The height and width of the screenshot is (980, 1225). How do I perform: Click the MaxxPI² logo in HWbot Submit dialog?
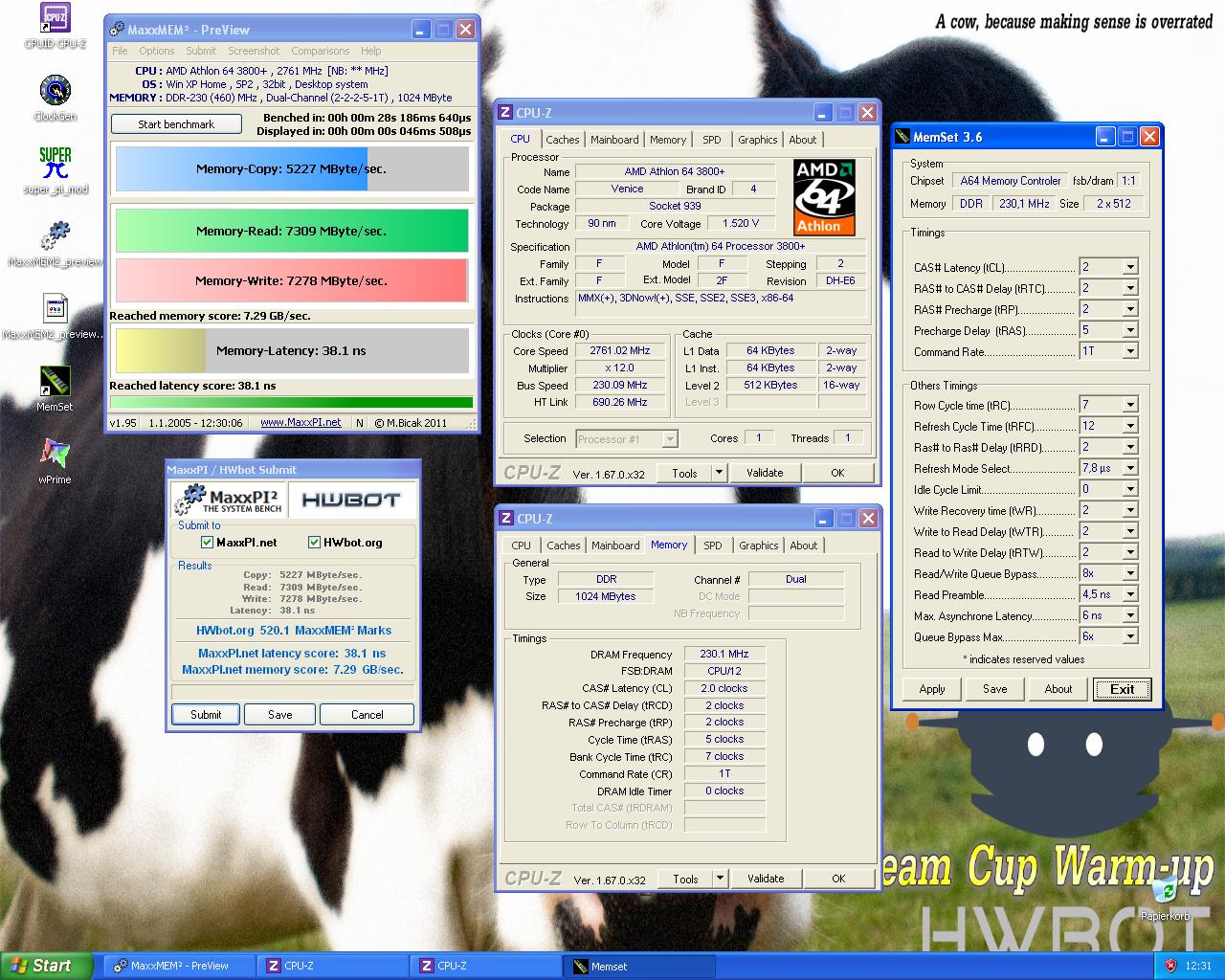point(231,500)
